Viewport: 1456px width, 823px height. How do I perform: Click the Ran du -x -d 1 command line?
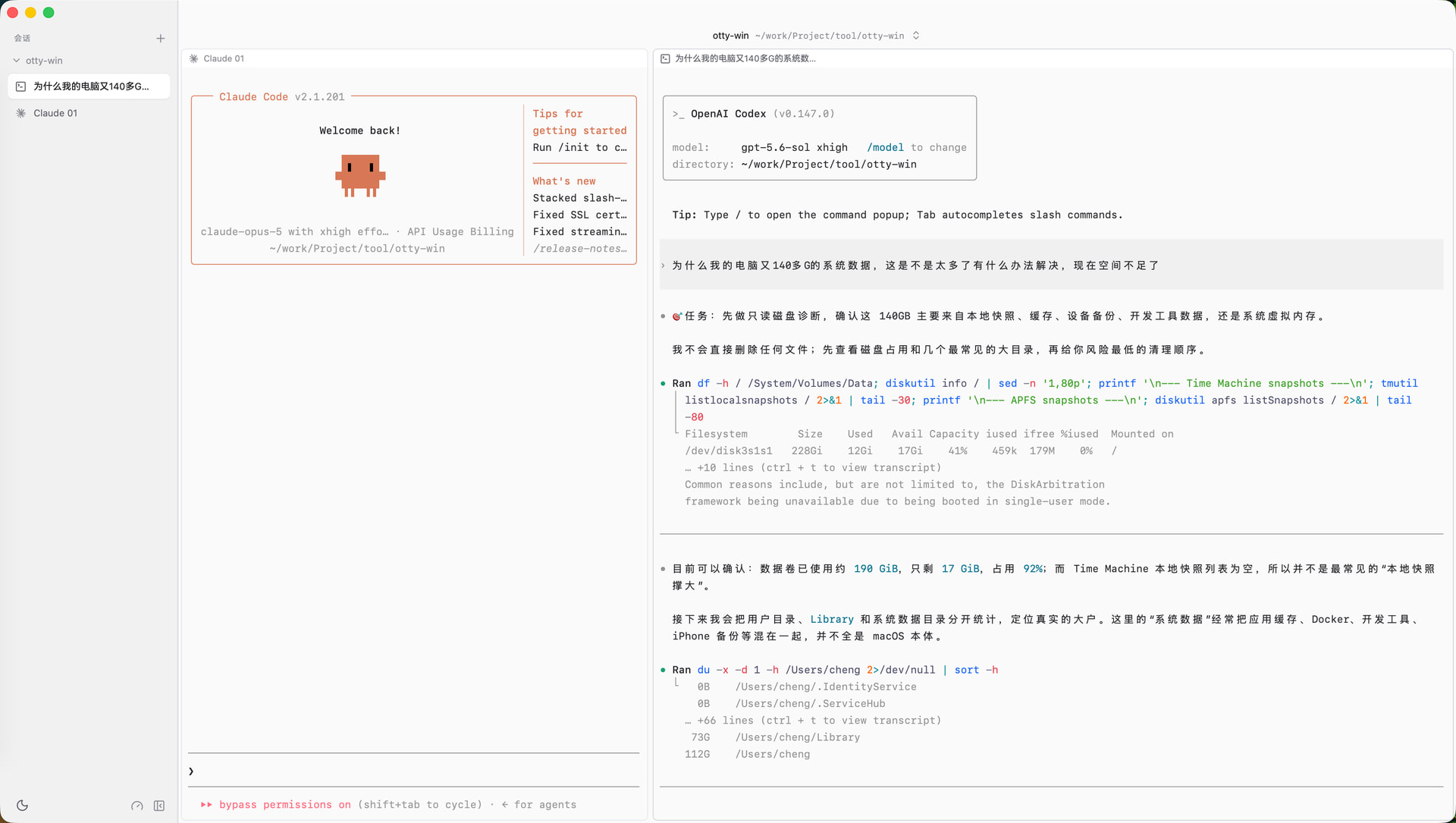click(x=835, y=671)
